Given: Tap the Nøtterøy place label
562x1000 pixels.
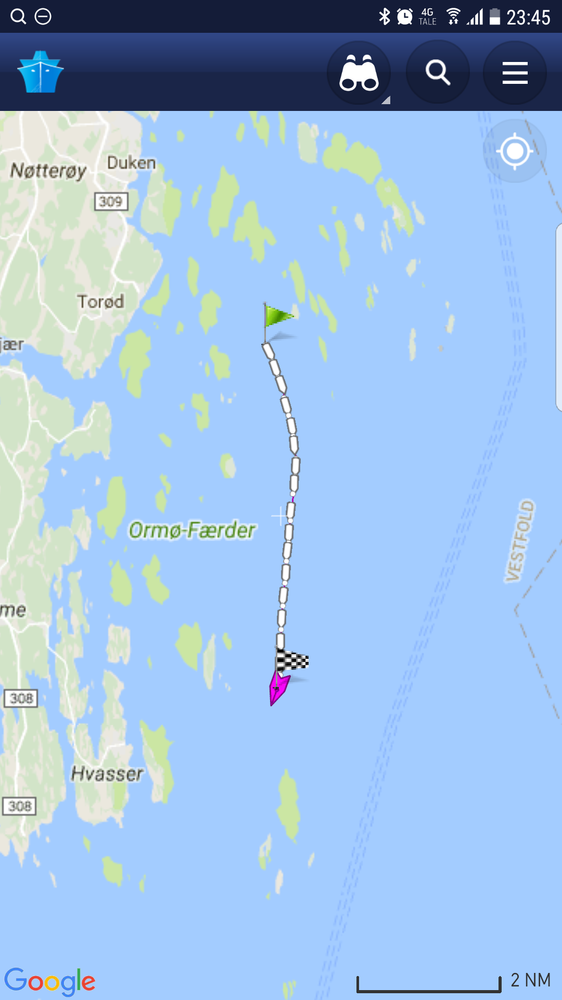Looking at the screenshot, I should click(48, 171).
